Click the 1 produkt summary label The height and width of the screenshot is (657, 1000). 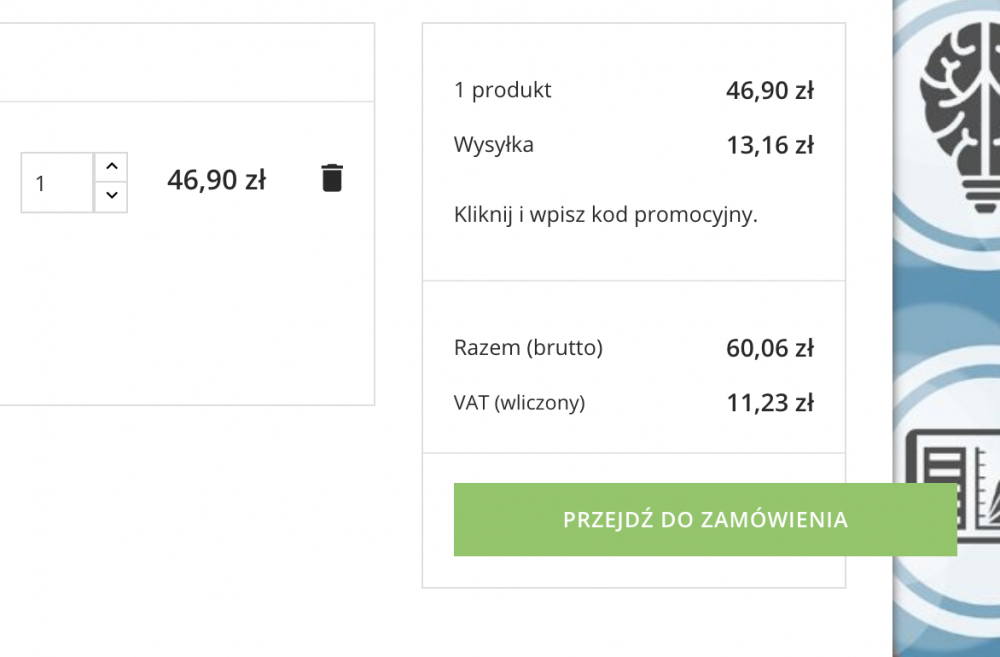[504, 90]
